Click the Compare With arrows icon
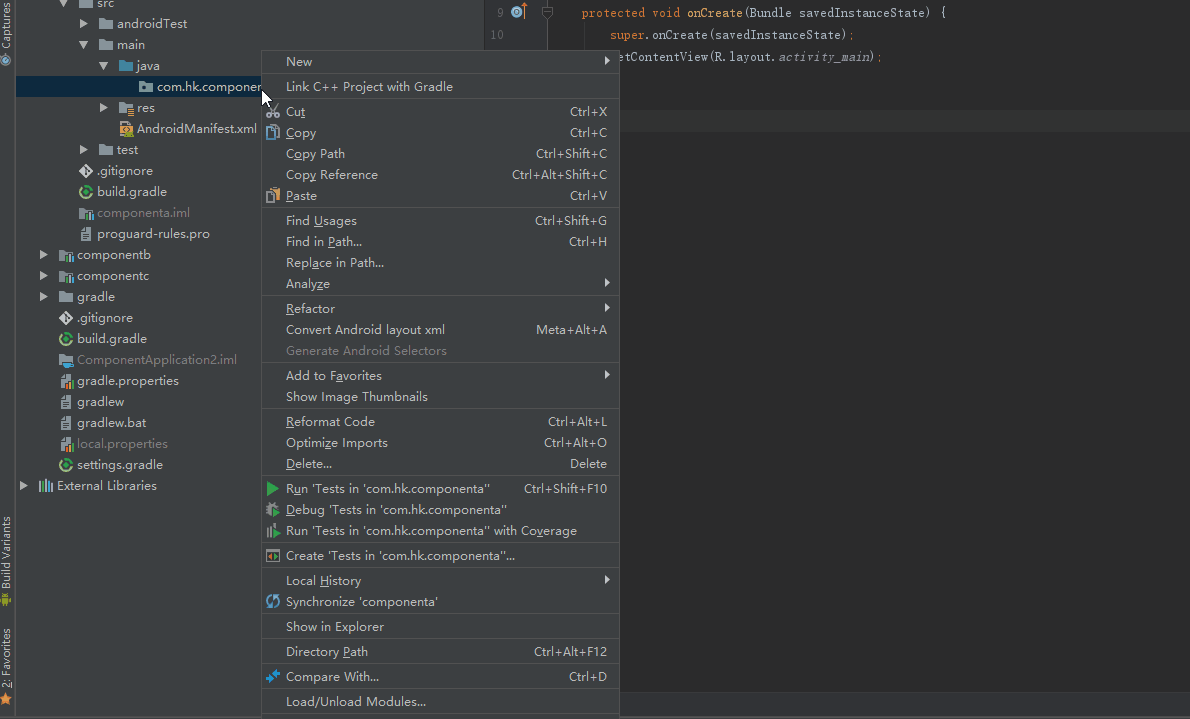Image resolution: width=1190 pixels, height=719 pixels. coord(272,676)
